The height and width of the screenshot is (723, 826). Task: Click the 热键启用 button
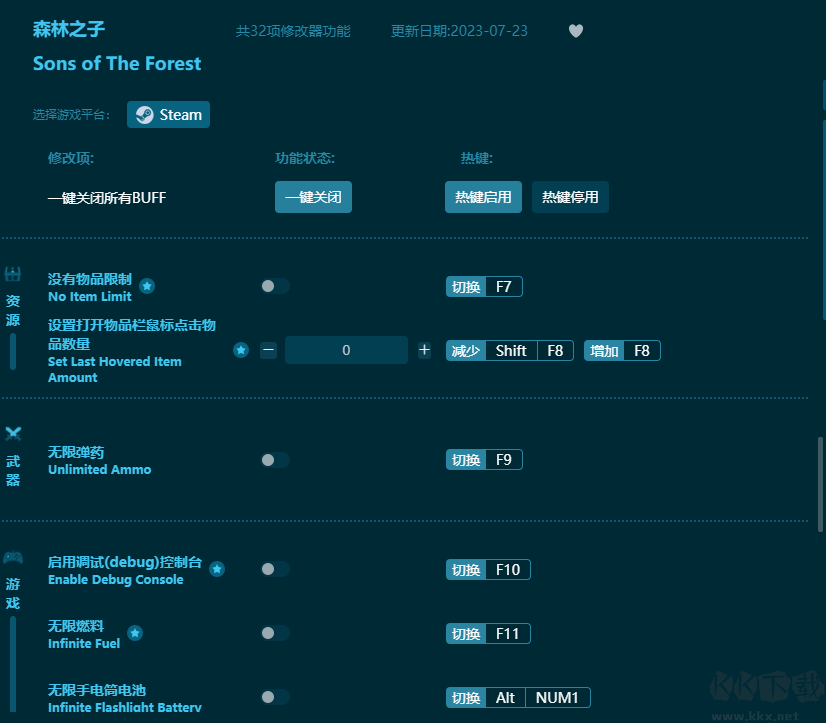pyautogui.click(x=484, y=197)
